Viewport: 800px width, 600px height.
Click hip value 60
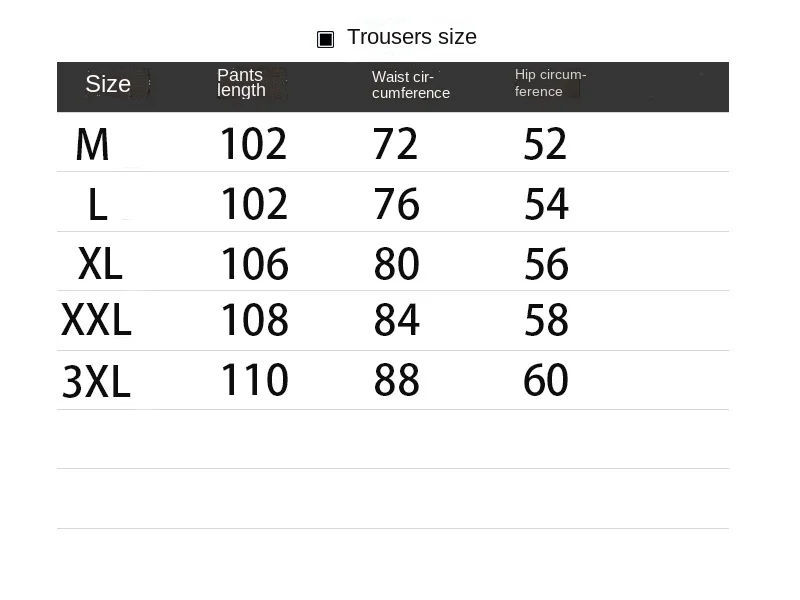tap(546, 380)
